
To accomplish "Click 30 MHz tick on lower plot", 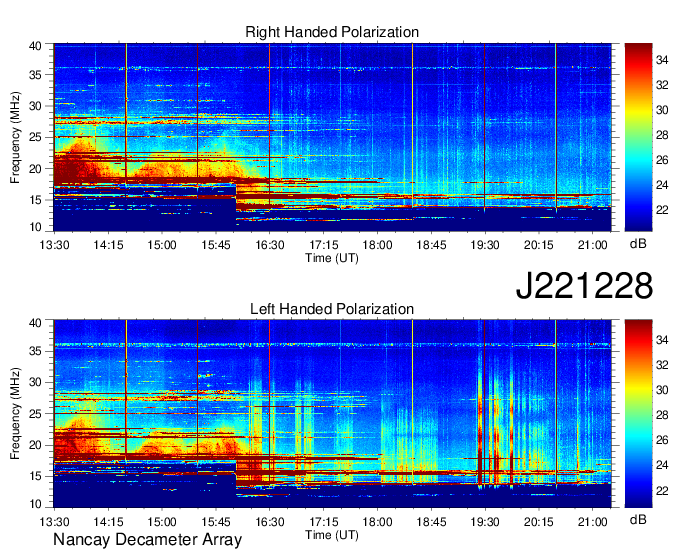I will (x=35, y=382).
